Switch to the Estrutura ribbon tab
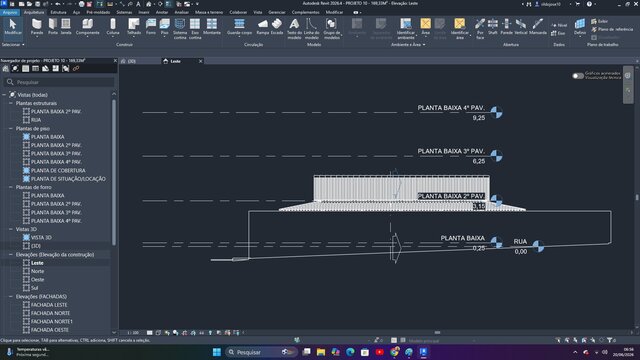This screenshot has height=360, width=640. [58, 12]
